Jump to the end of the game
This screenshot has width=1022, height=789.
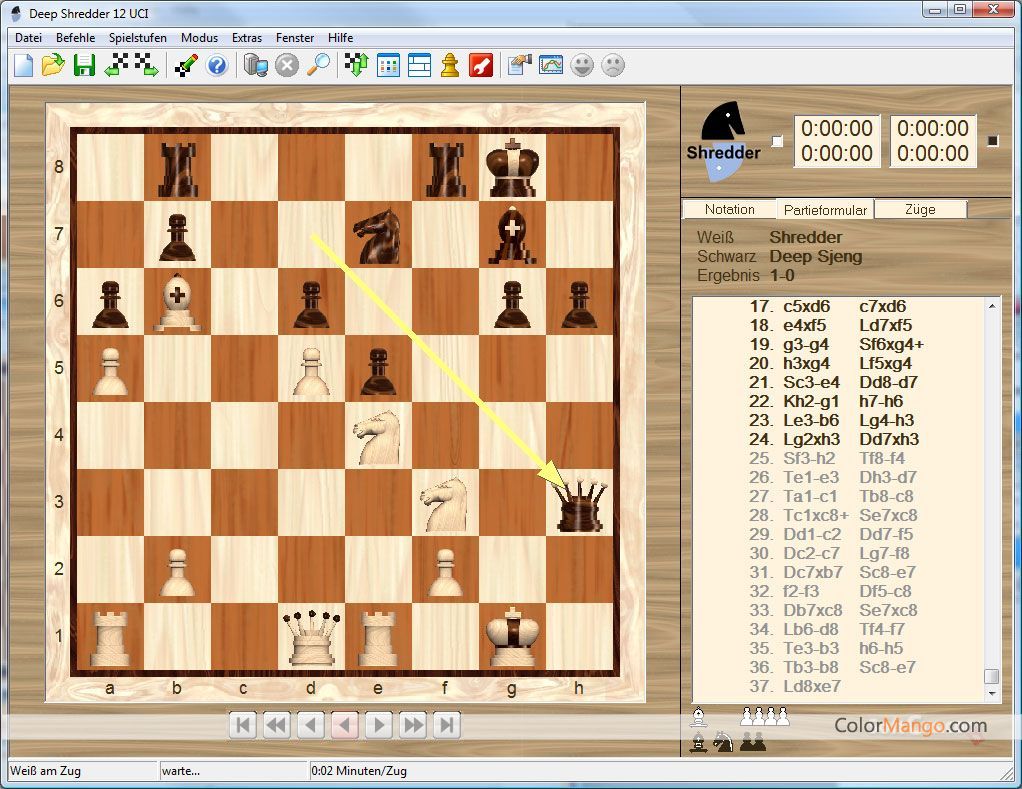click(447, 725)
